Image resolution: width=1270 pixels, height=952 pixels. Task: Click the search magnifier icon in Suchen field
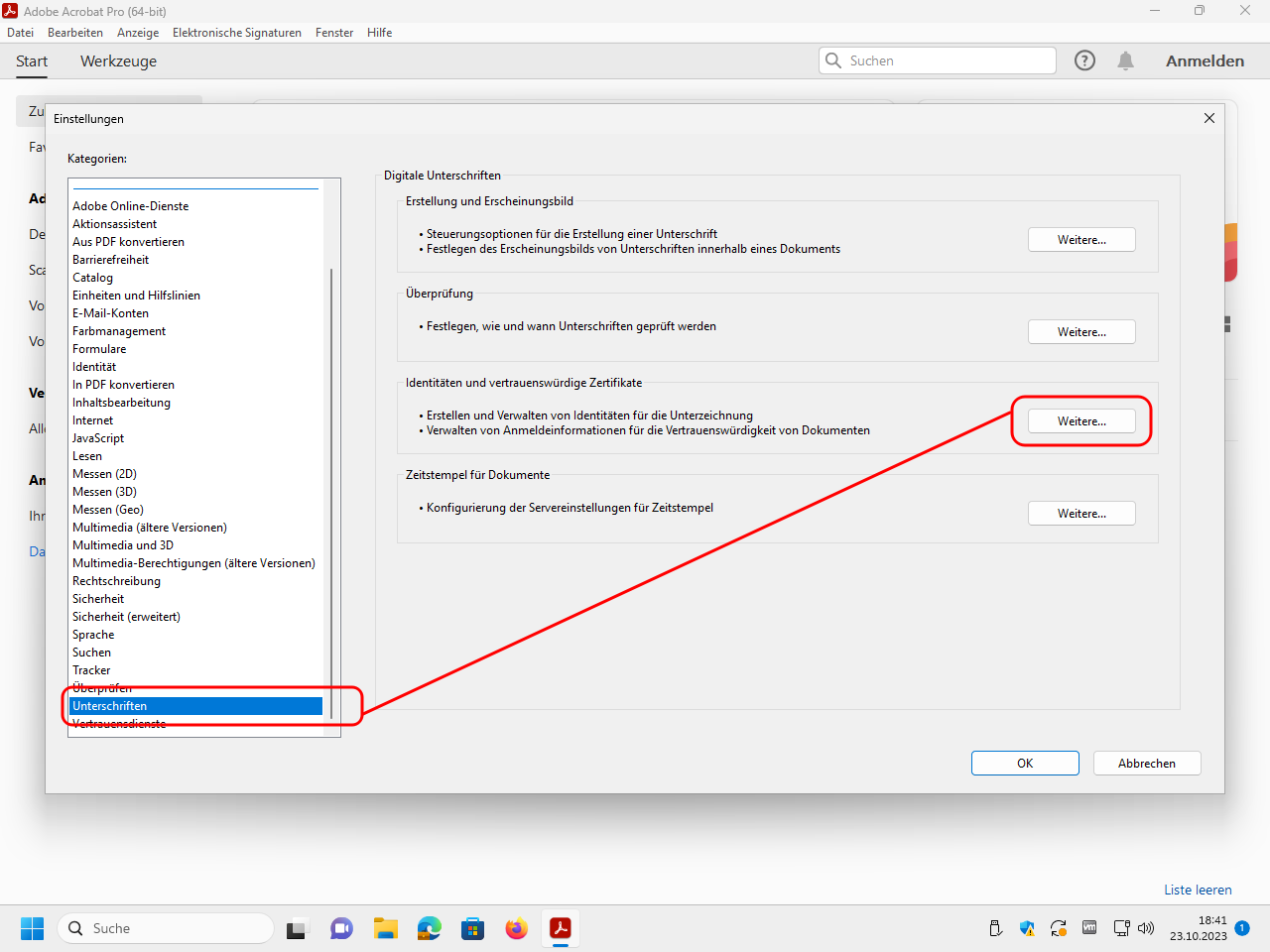click(833, 60)
